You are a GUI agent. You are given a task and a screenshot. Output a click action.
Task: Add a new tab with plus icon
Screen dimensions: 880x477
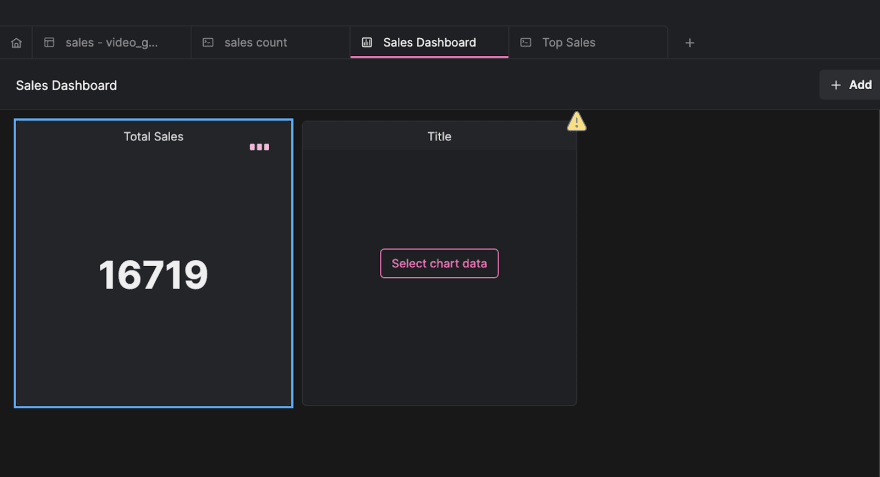click(x=690, y=43)
